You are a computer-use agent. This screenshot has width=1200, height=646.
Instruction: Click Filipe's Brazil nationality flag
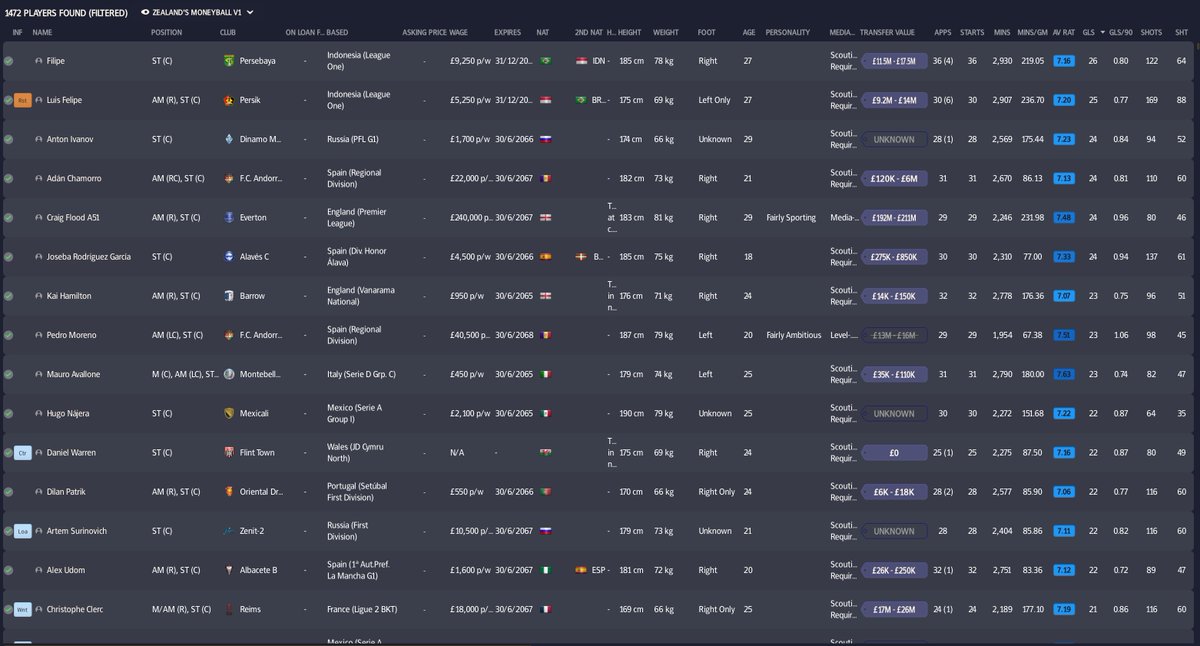point(545,61)
